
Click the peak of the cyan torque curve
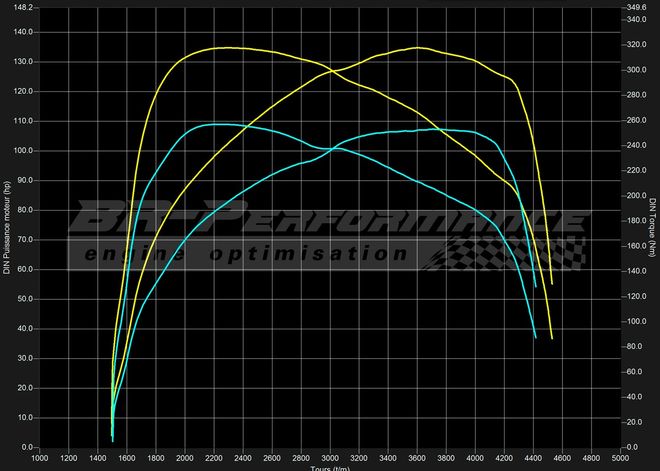coord(215,124)
